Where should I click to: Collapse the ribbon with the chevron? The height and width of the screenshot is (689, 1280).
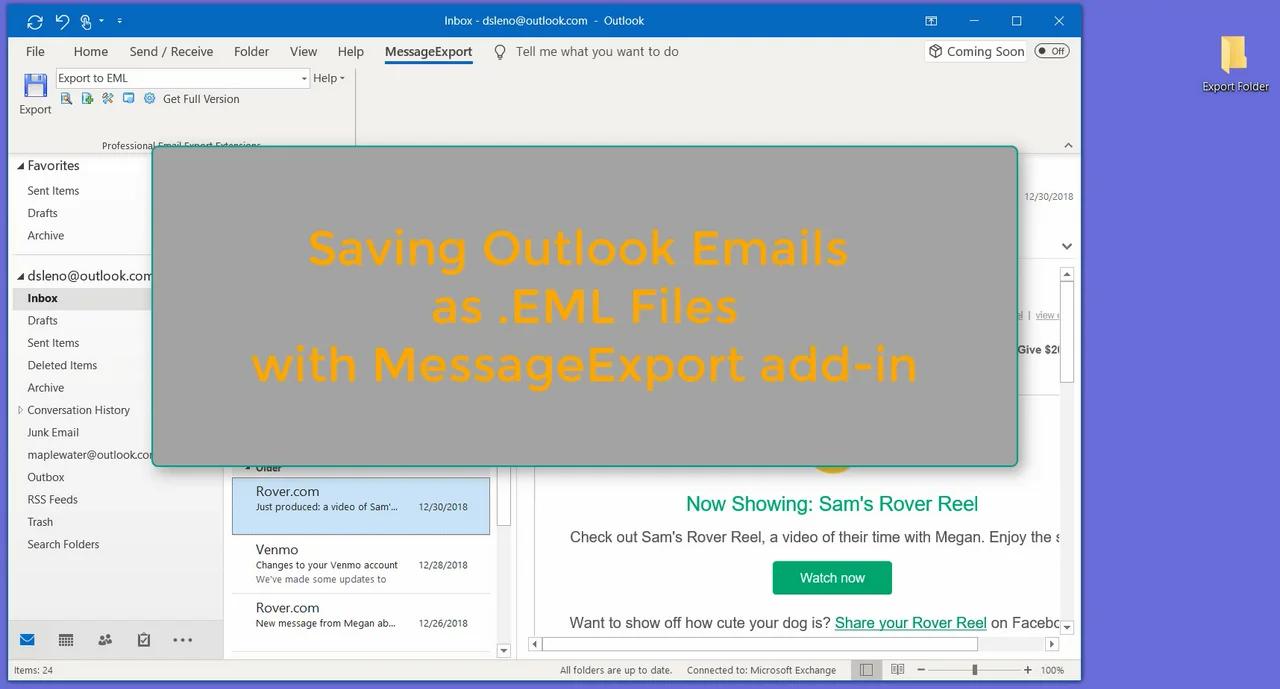1067,145
